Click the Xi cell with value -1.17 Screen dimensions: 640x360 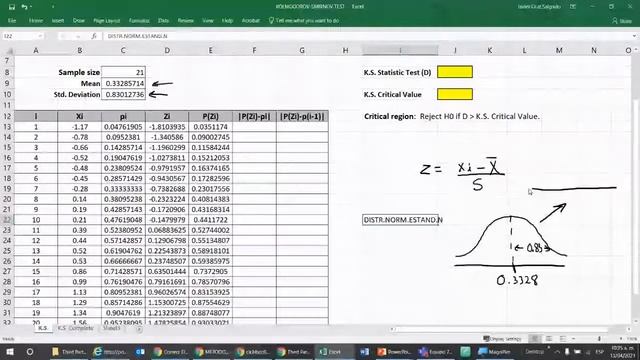80,127
